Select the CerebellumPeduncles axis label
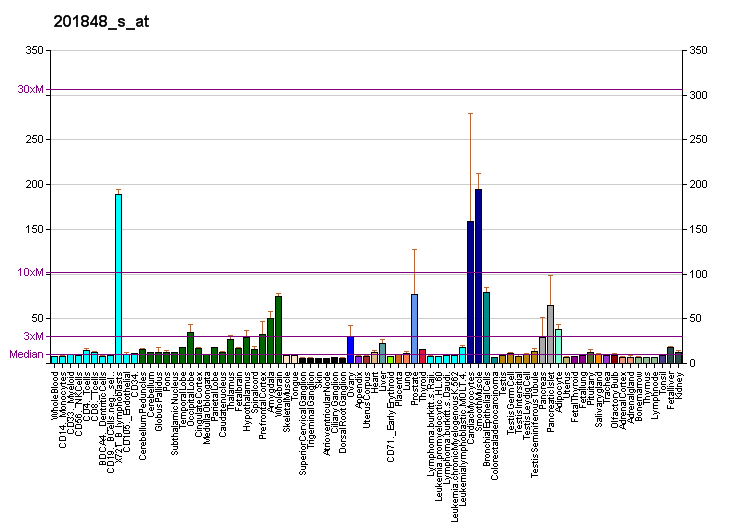 pyautogui.click(x=142, y=416)
